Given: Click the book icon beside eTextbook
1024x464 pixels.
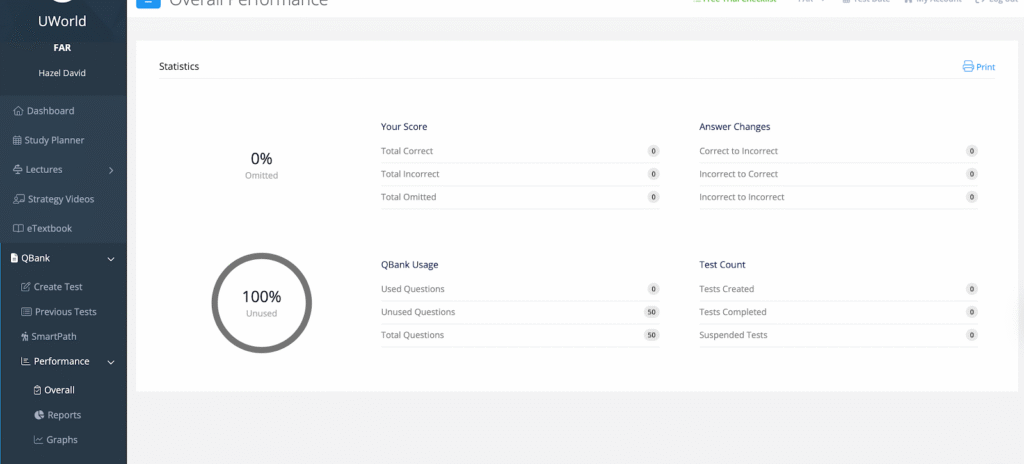Looking at the screenshot, I should click(18, 229).
